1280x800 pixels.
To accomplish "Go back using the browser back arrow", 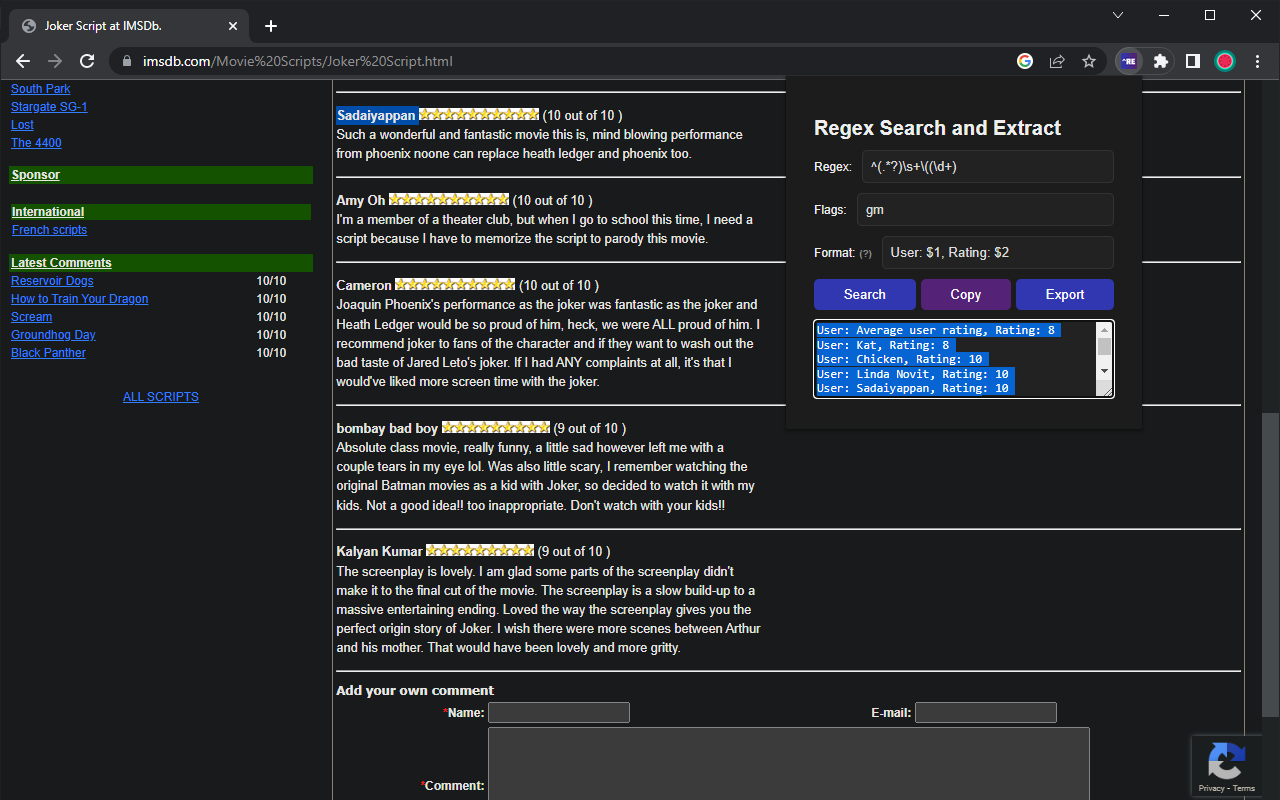I will pos(23,61).
